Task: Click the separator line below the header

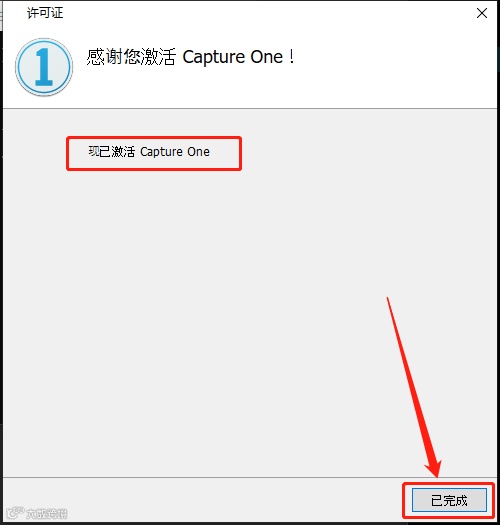Action: 250,108
